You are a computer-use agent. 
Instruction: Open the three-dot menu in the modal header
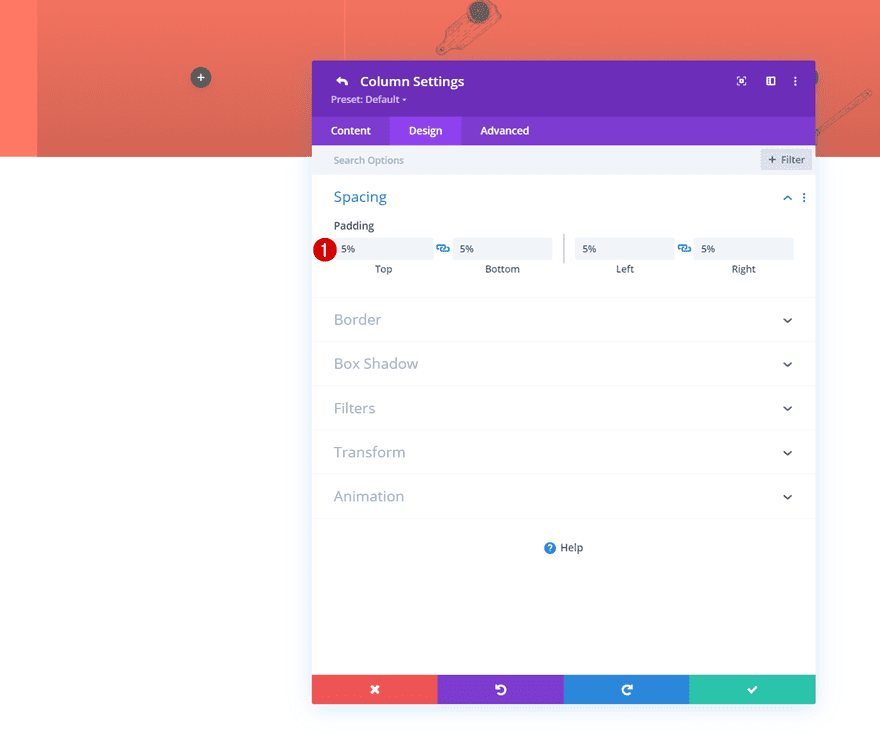[795, 81]
